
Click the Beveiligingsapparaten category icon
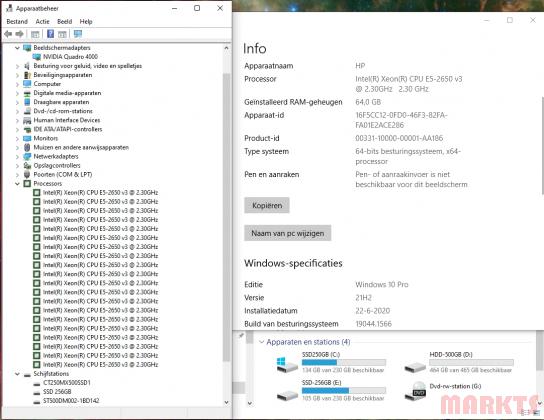pyautogui.click(x=27, y=75)
